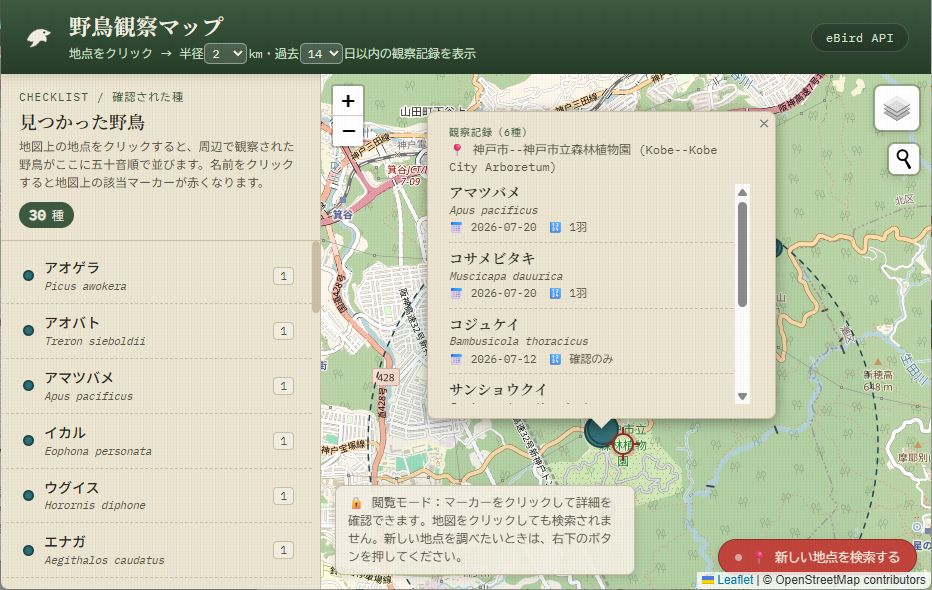The height and width of the screenshot is (590, 932).
Task: Click the popup scrollbar thumb
Action: click(x=742, y=254)
